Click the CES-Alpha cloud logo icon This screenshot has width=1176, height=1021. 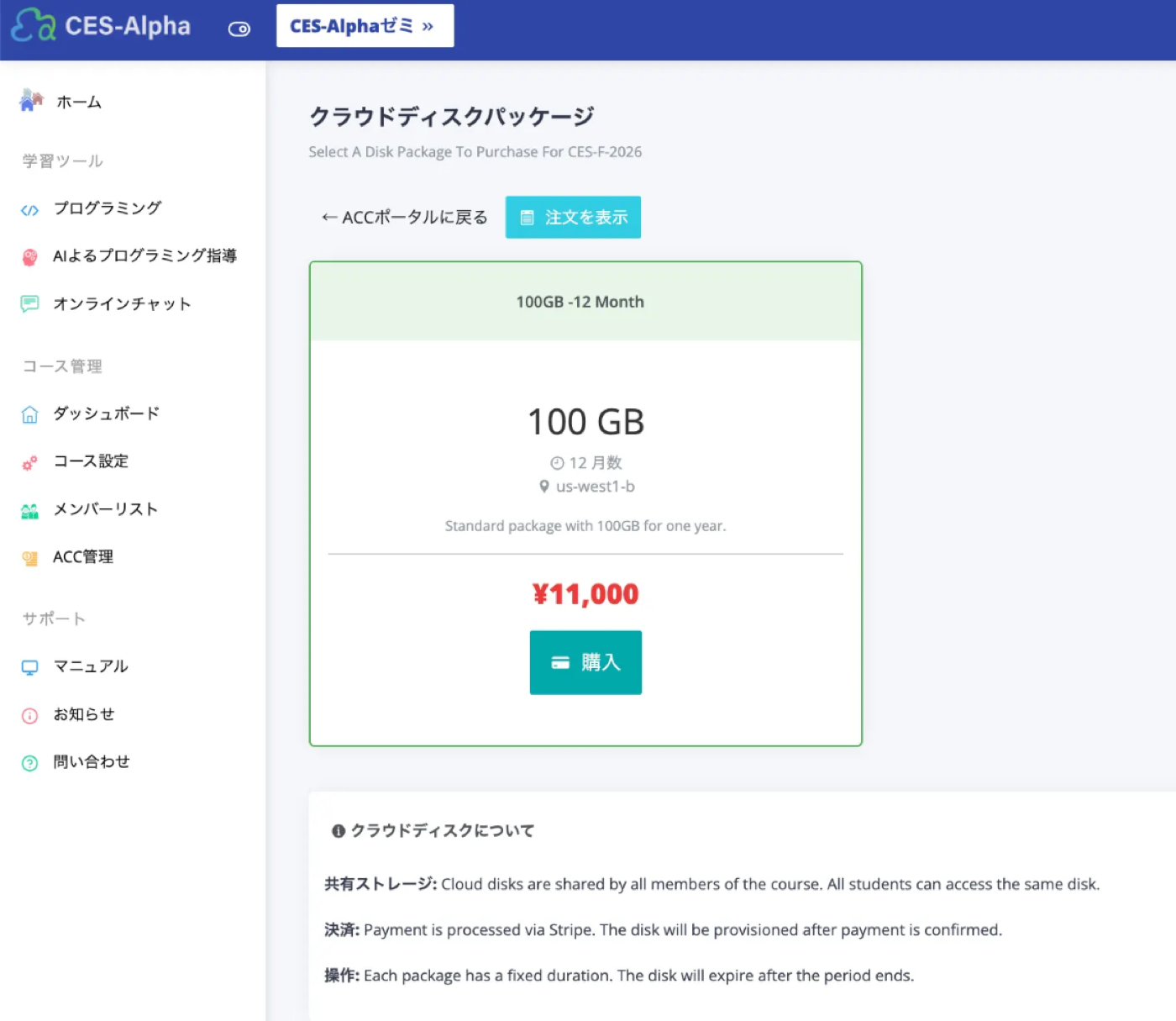tap(34, 25)
